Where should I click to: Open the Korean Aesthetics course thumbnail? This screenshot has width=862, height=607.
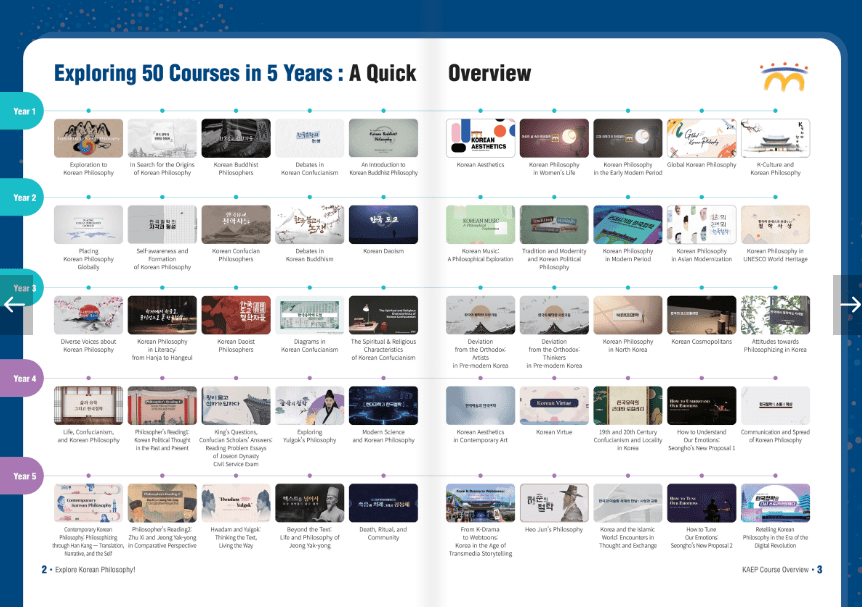480,138
